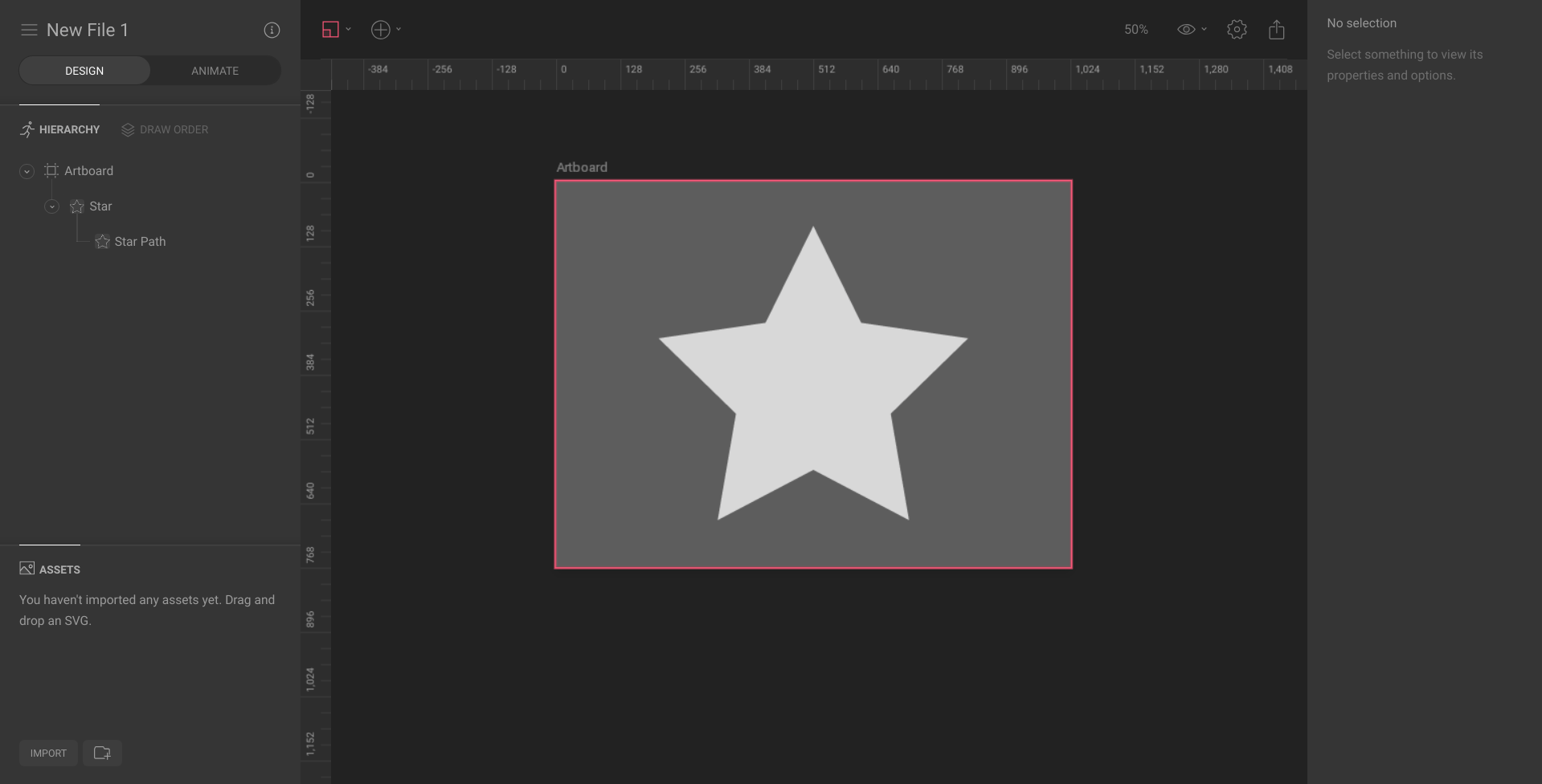Open the hamburger menu
The image size is (1542, 784).
[x=28, y=30]
